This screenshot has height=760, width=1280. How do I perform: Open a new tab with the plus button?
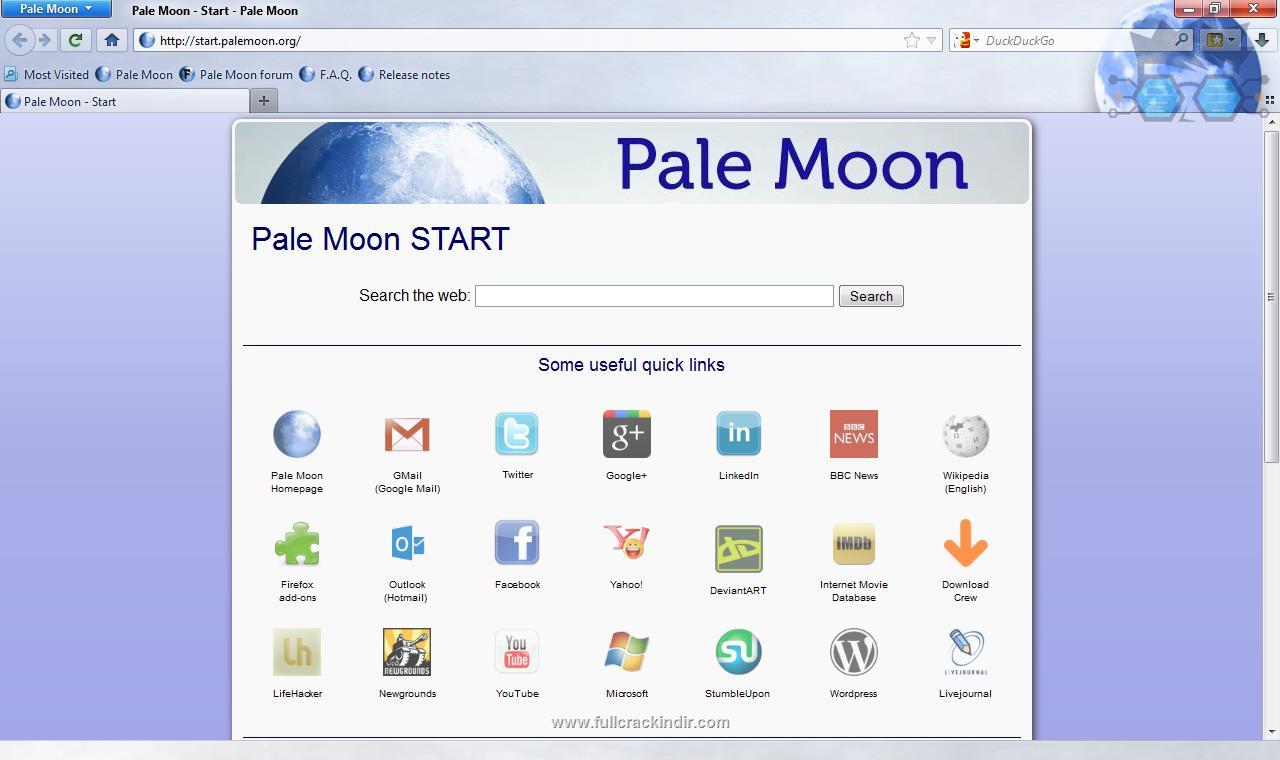coord(264,101)
